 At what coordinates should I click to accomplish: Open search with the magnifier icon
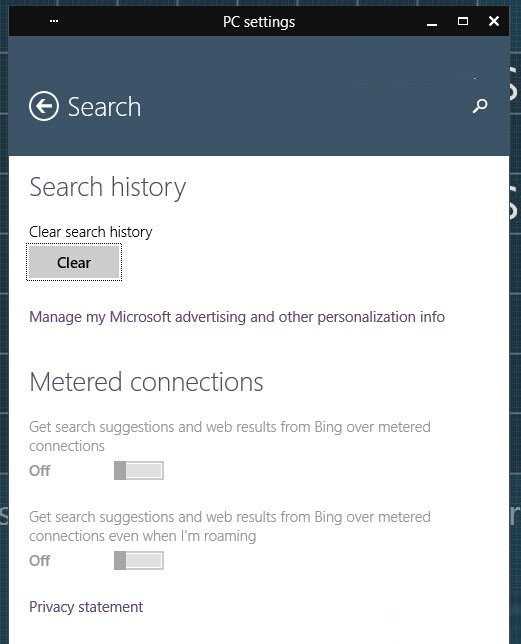click(x=480, y=106)
